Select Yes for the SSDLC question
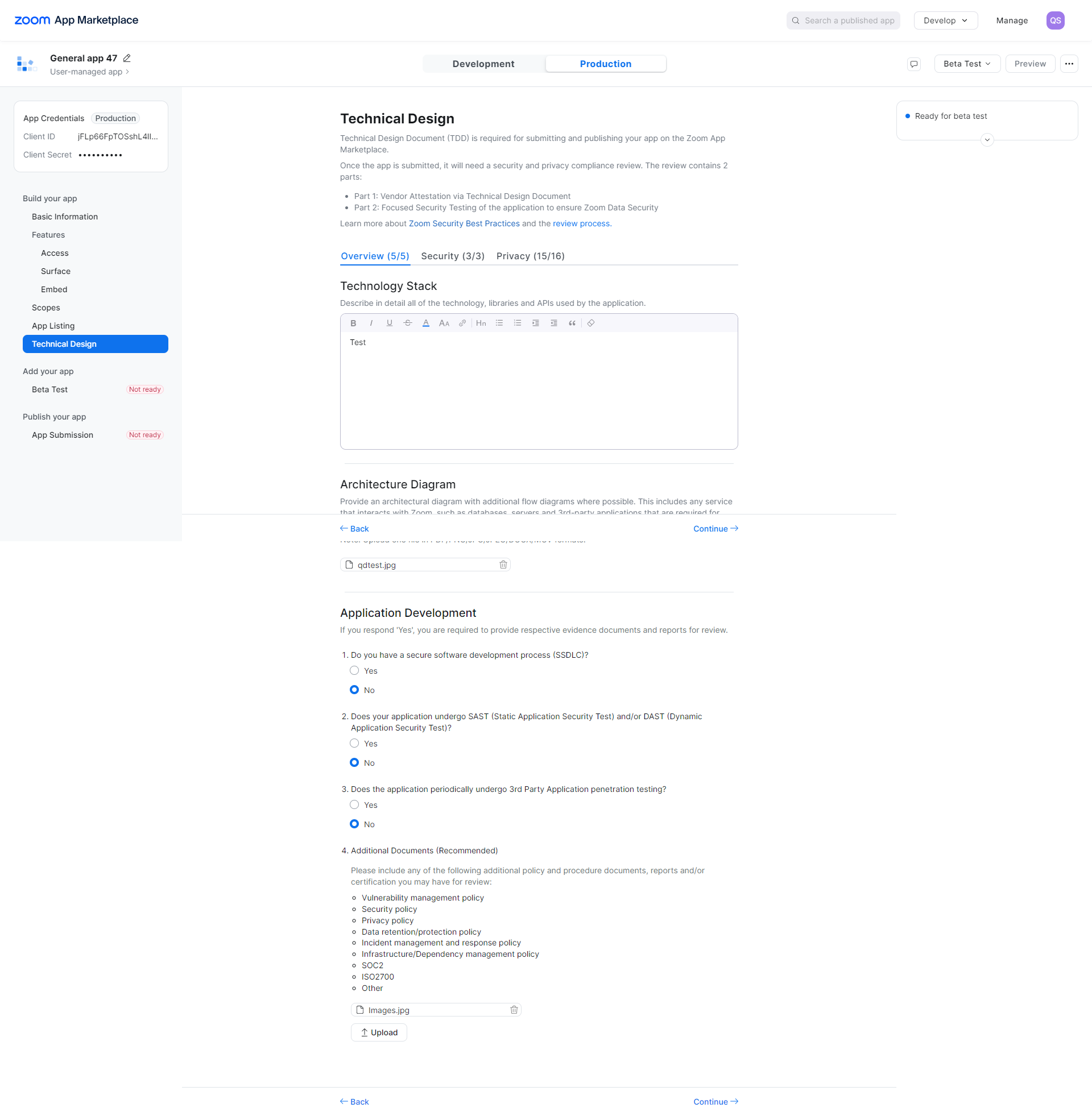 [354, 671]
